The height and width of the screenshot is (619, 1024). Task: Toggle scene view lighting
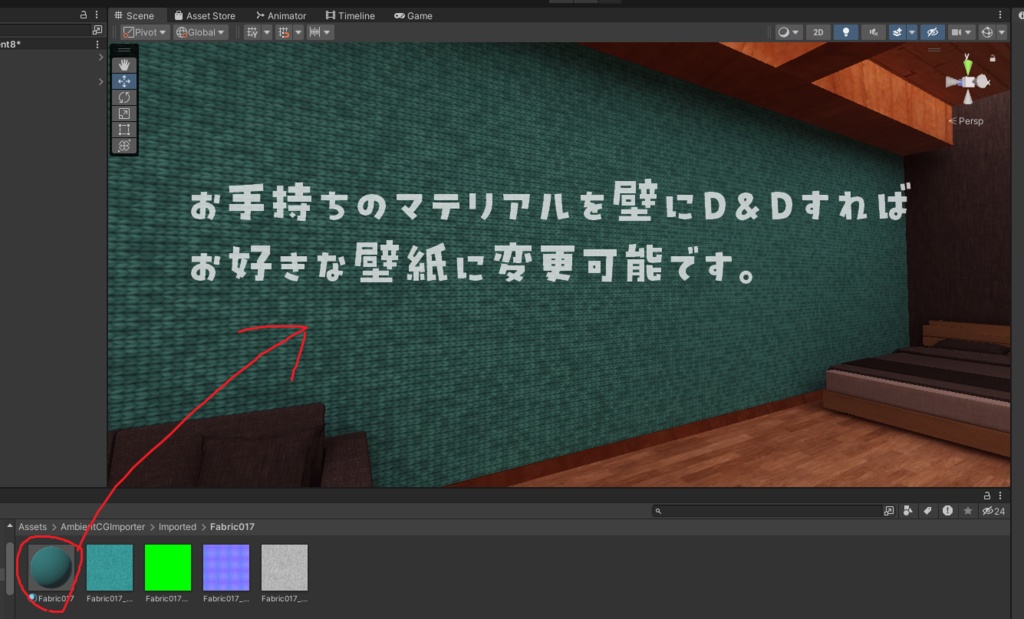coord(845,32)
